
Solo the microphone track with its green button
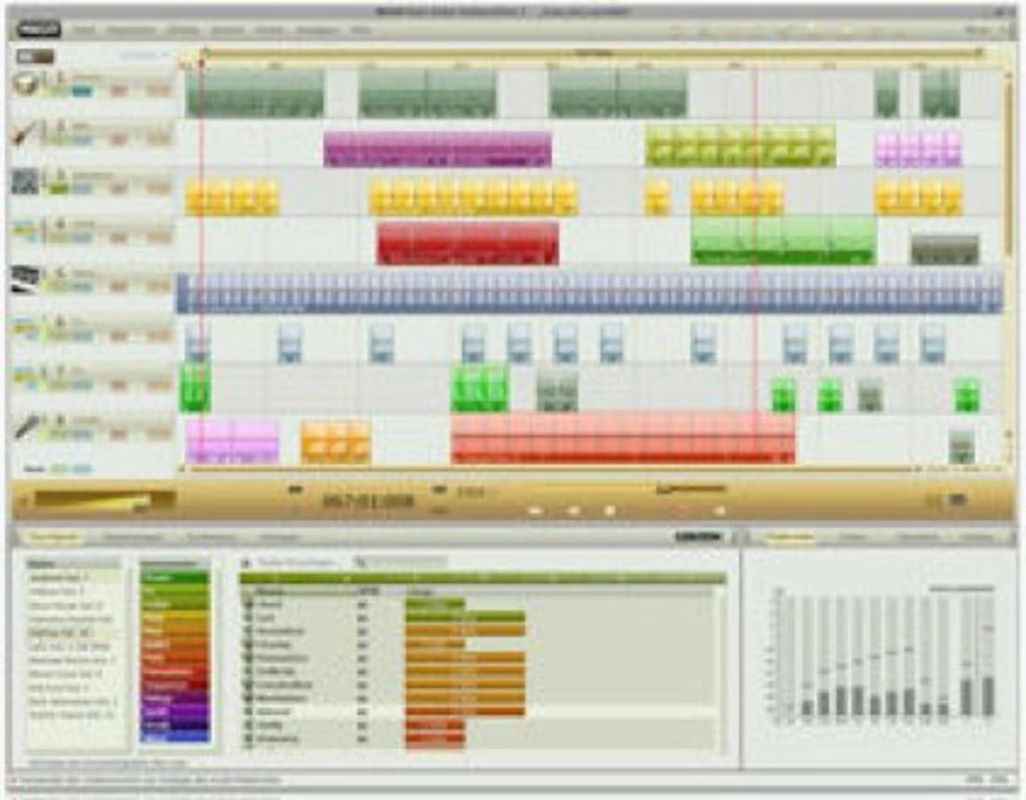pyautogui.click(x=59, y=434)
